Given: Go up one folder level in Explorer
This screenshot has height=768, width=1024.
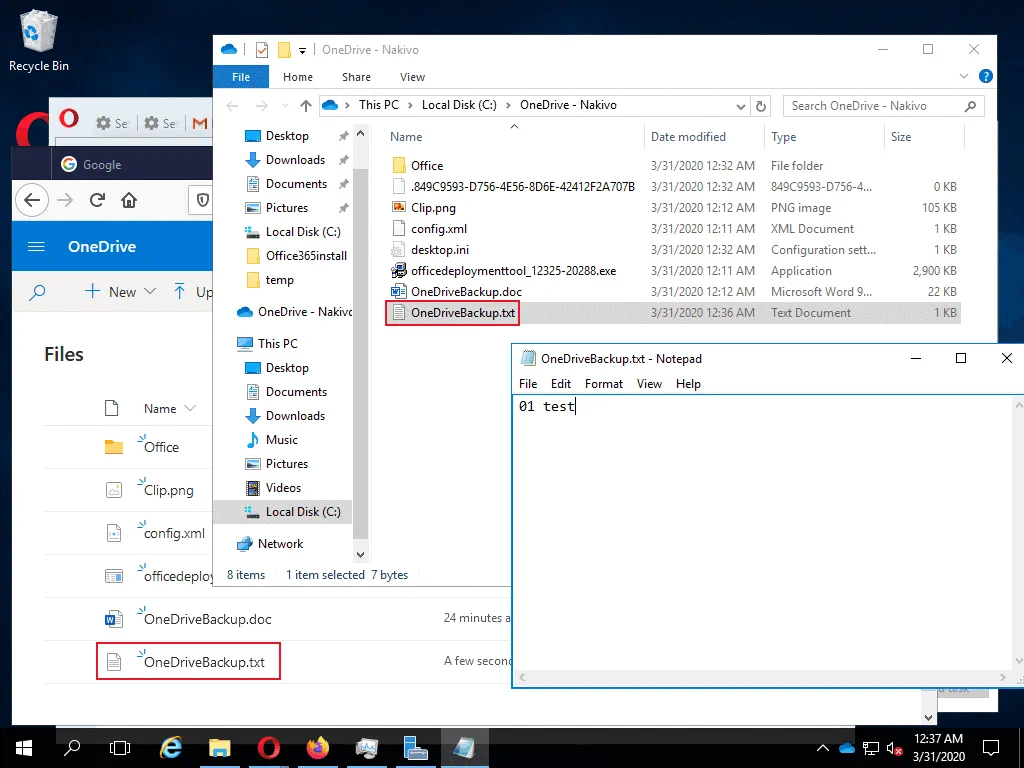Looking at the screenshot, I should pyautogui.click(x=306, y=106).
